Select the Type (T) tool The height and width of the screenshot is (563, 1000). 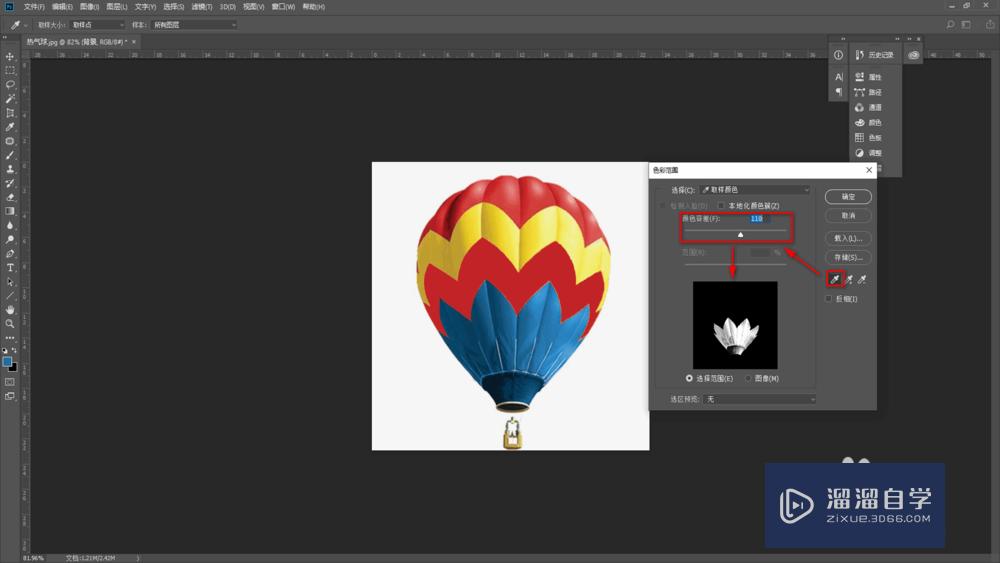pos(10,268)
